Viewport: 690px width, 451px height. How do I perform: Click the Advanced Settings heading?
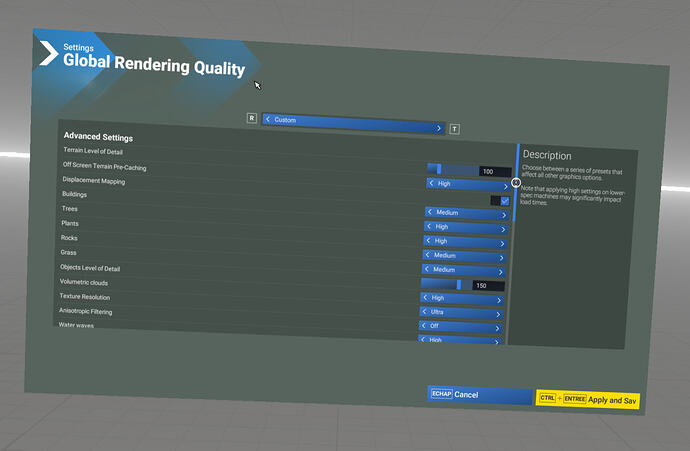(x=98, y=137)
